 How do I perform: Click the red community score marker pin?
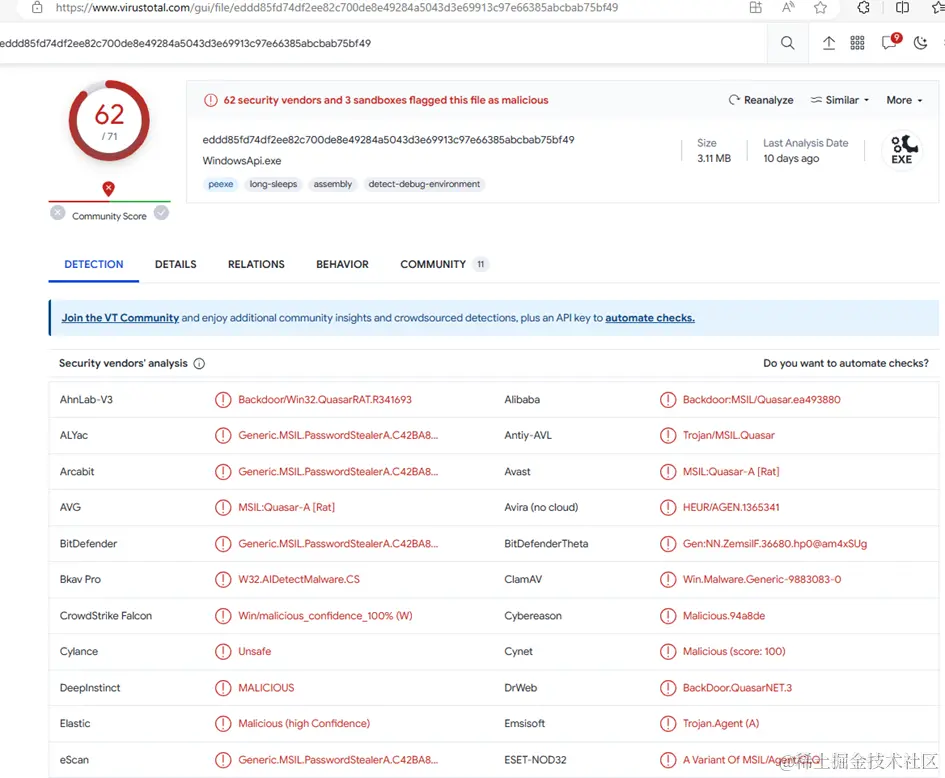[x=108, y=189]
